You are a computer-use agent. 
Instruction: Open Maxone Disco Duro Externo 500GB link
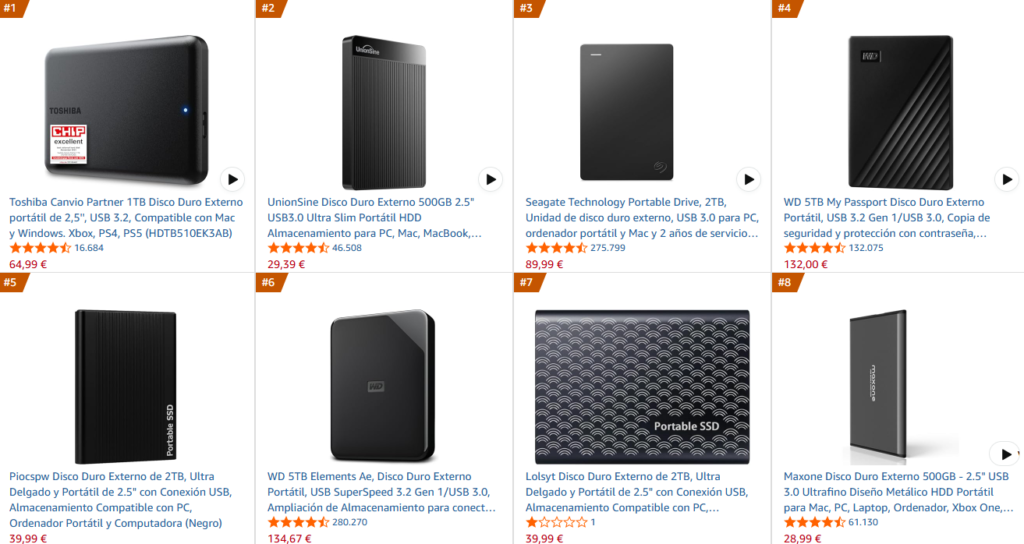[x=896, y=492]
